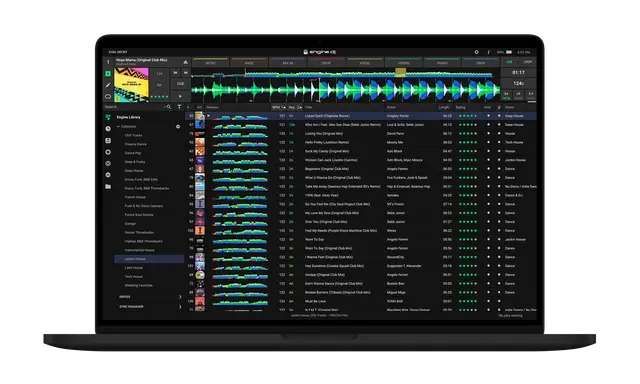Click the CUE button on the deck
The image size is (640, 384).
(x=180, y=84)
